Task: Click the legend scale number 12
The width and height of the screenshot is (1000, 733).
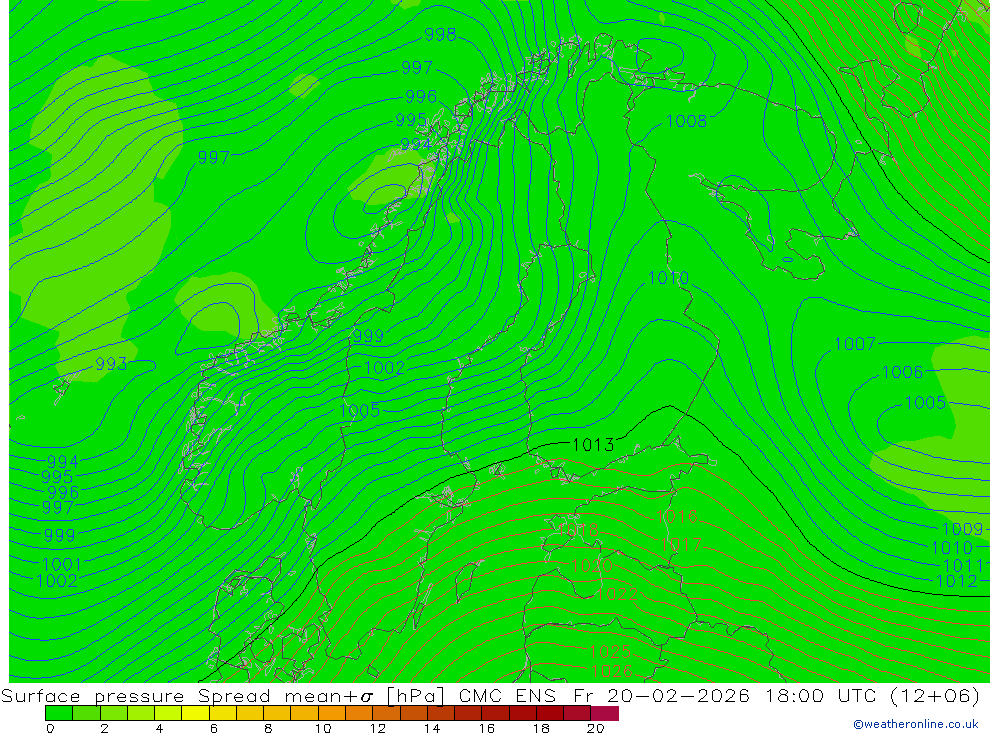Action: pos(378,728)
